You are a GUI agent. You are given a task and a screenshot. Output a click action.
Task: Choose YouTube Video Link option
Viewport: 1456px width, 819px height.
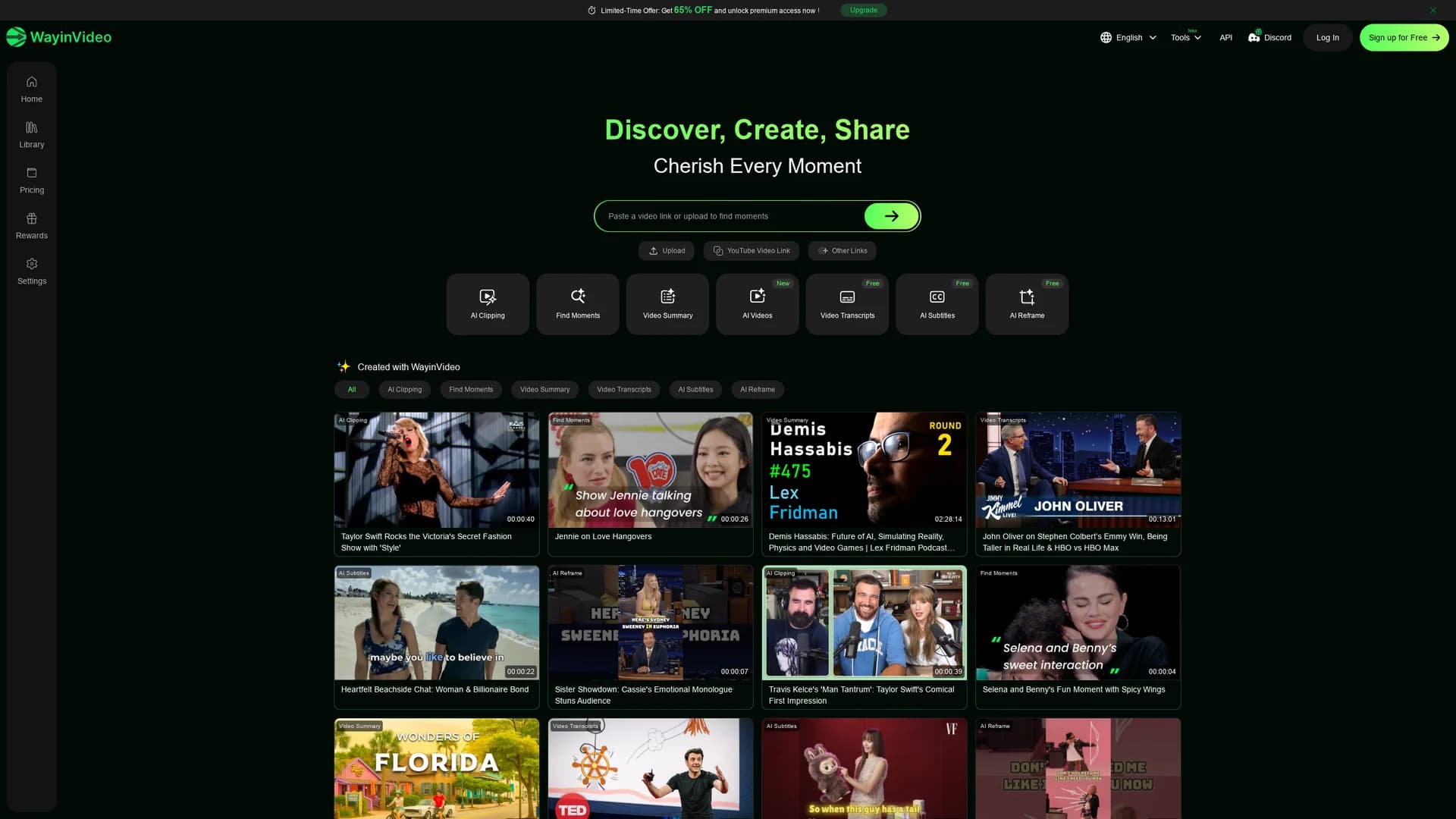pos(752,250)
